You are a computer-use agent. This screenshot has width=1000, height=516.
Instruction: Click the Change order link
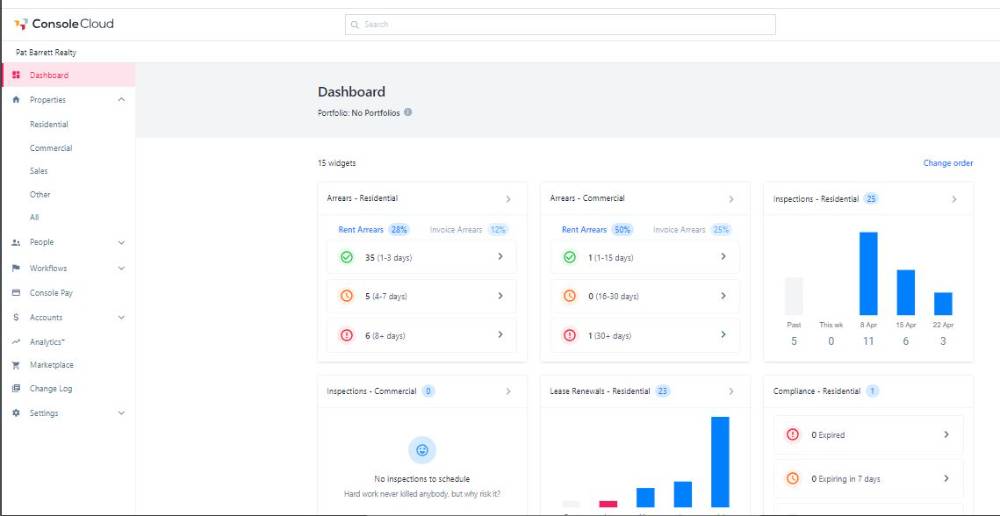coord(947,163)
